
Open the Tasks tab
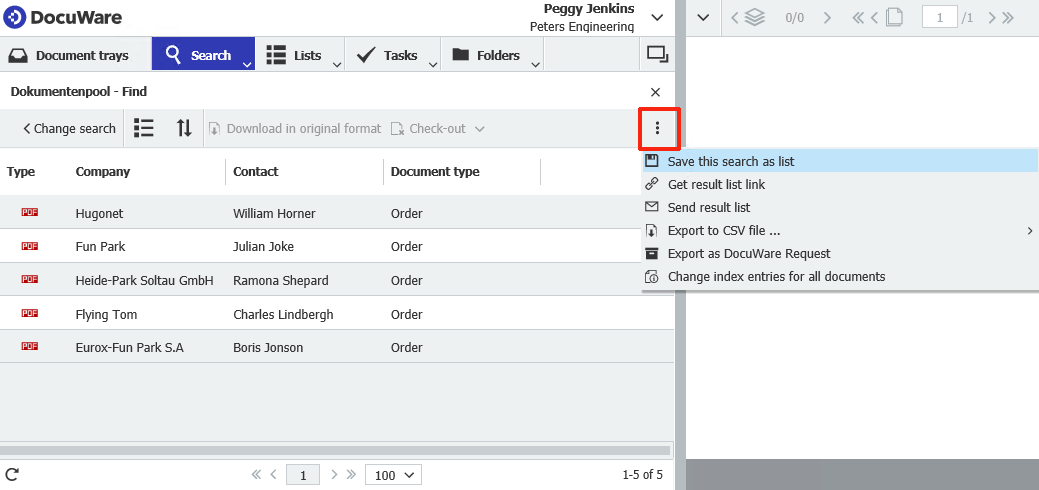pyautogui.click(x=389, y=55)
